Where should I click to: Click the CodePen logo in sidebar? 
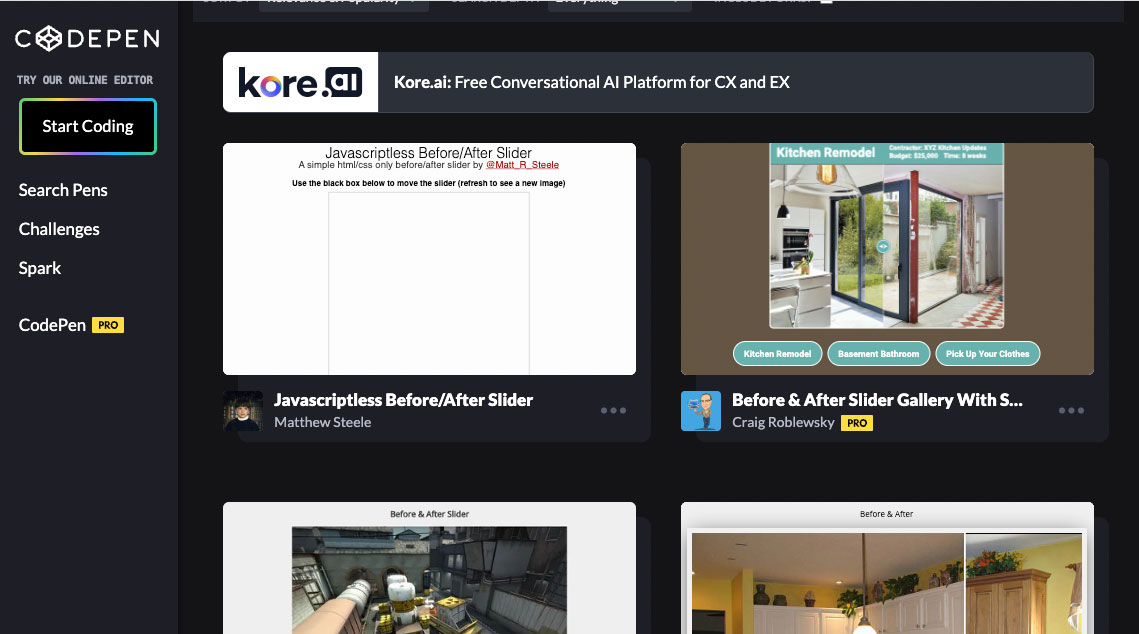click(87, 39)
